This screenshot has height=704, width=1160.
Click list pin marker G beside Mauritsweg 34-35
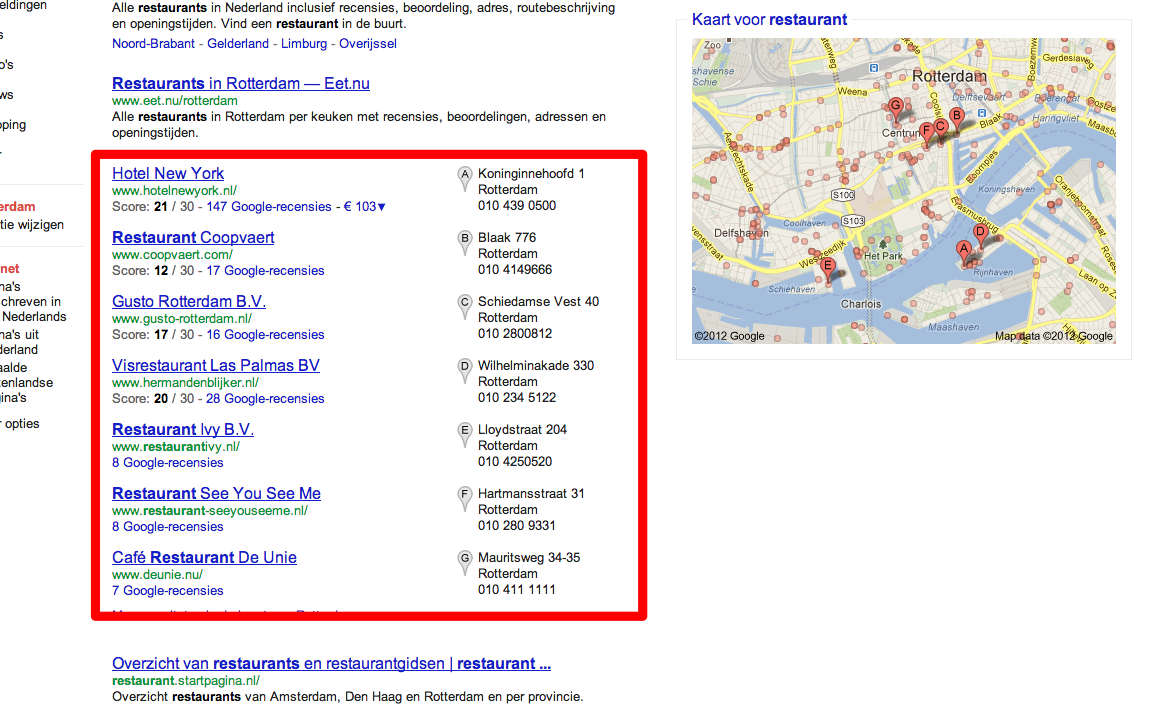click(464, 561)
